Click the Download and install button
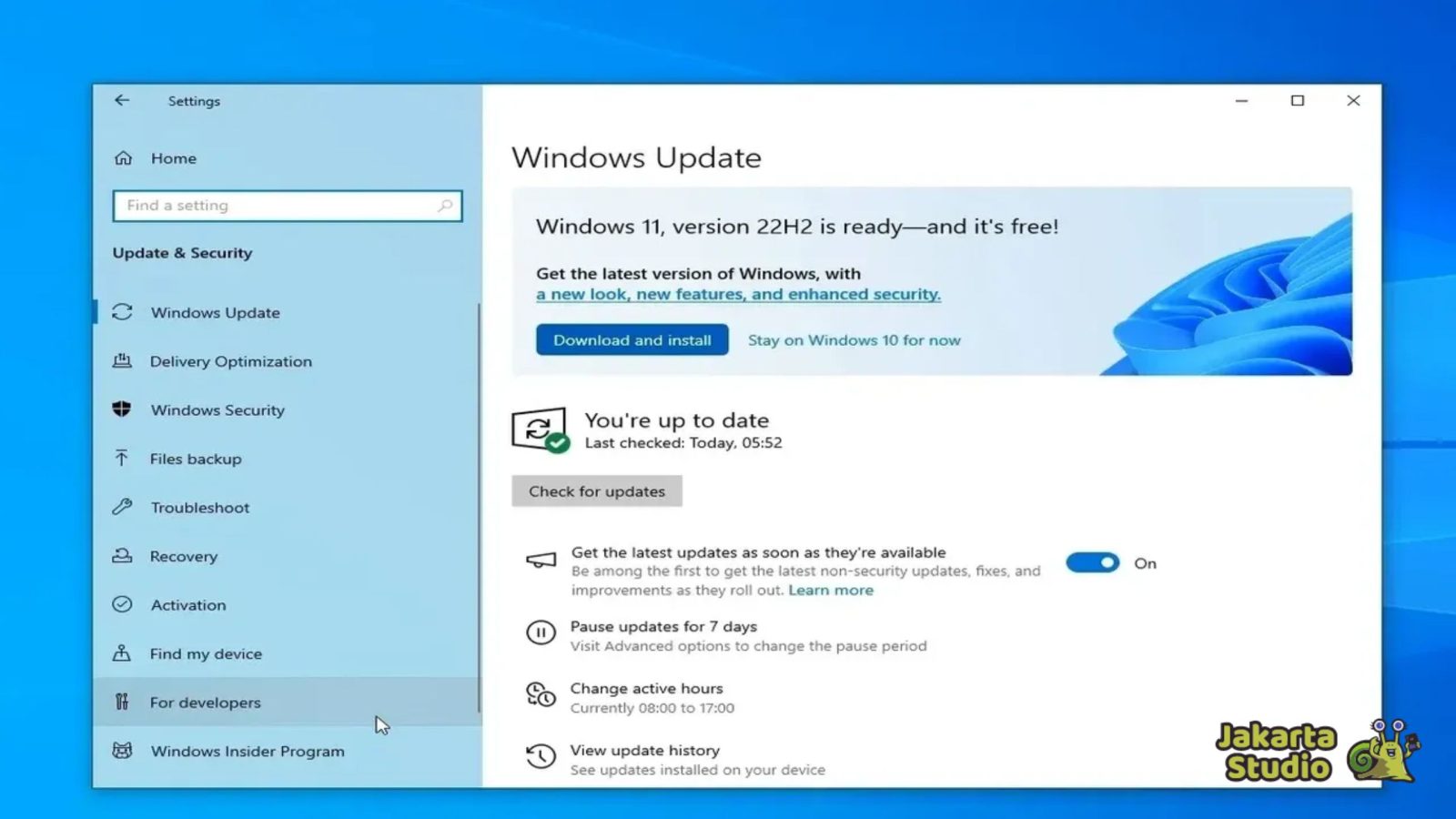The image size is (1456, 819). 631,339
